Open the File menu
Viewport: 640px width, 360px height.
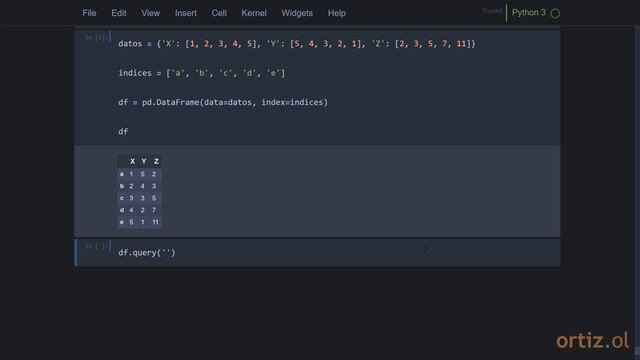point(89,13)
